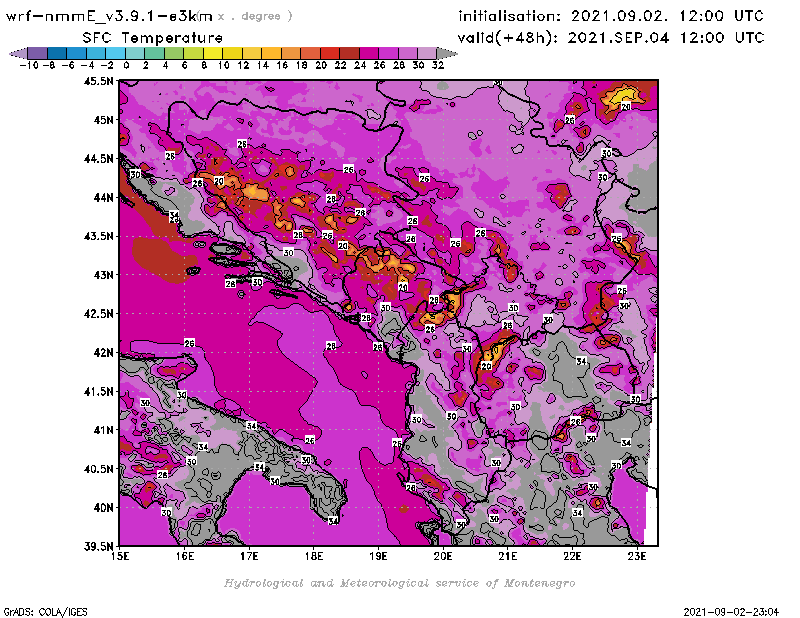Click the '18E' longitude label
The width and height of the screenshot is (800, 618).
coord(314,556)
